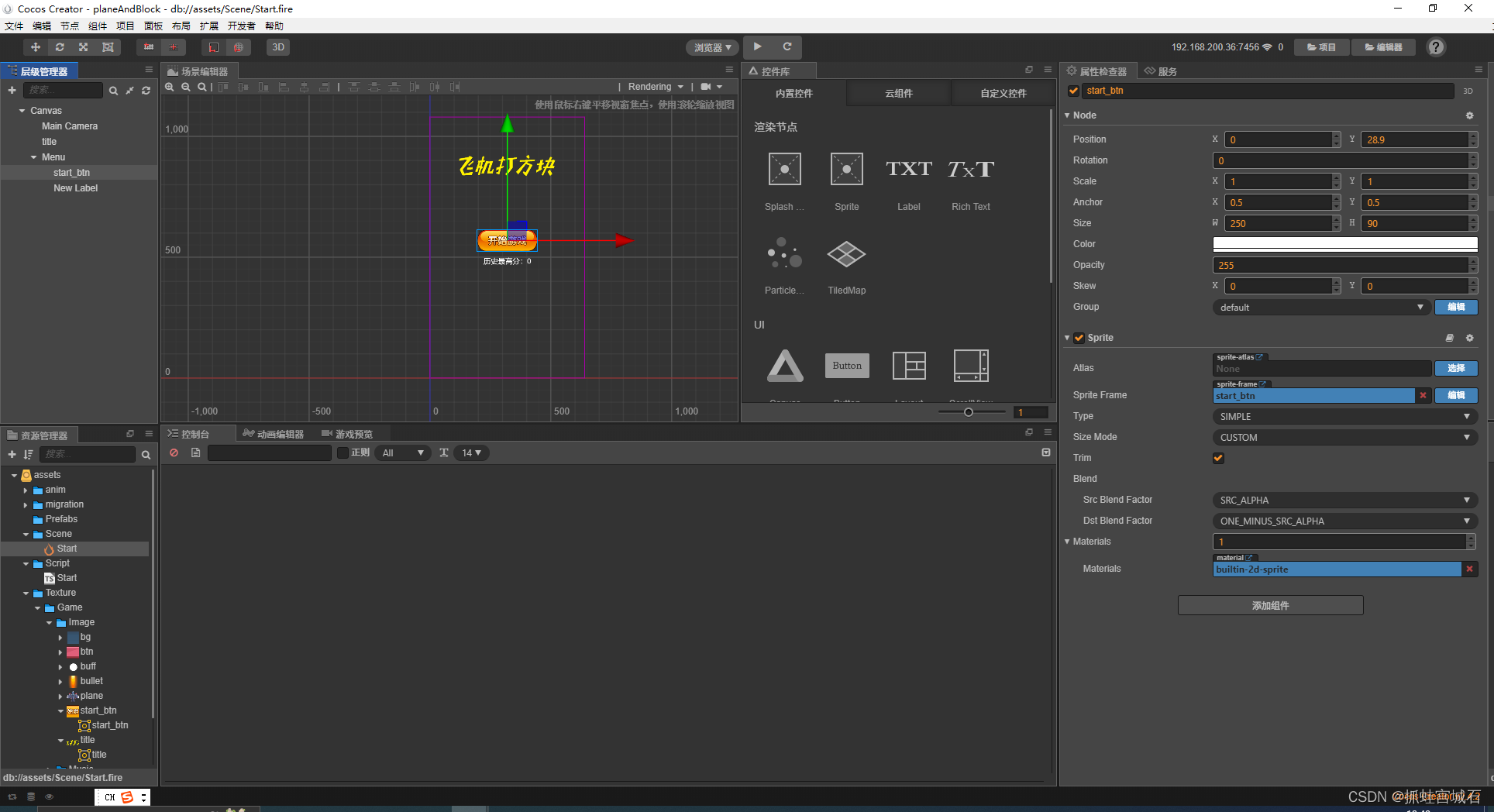Open console log type All dropdown

[404, 452]
